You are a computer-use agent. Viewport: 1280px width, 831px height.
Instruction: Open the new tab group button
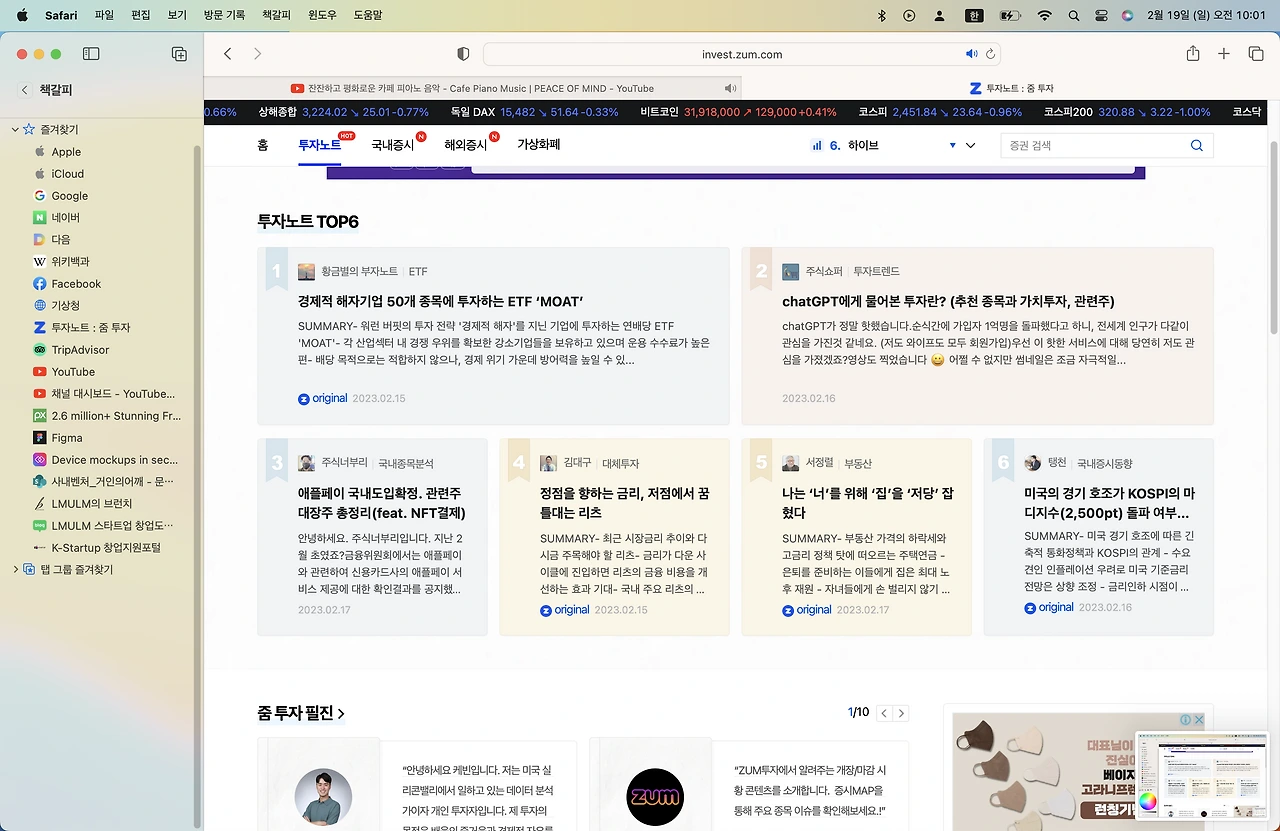(179, 54)
